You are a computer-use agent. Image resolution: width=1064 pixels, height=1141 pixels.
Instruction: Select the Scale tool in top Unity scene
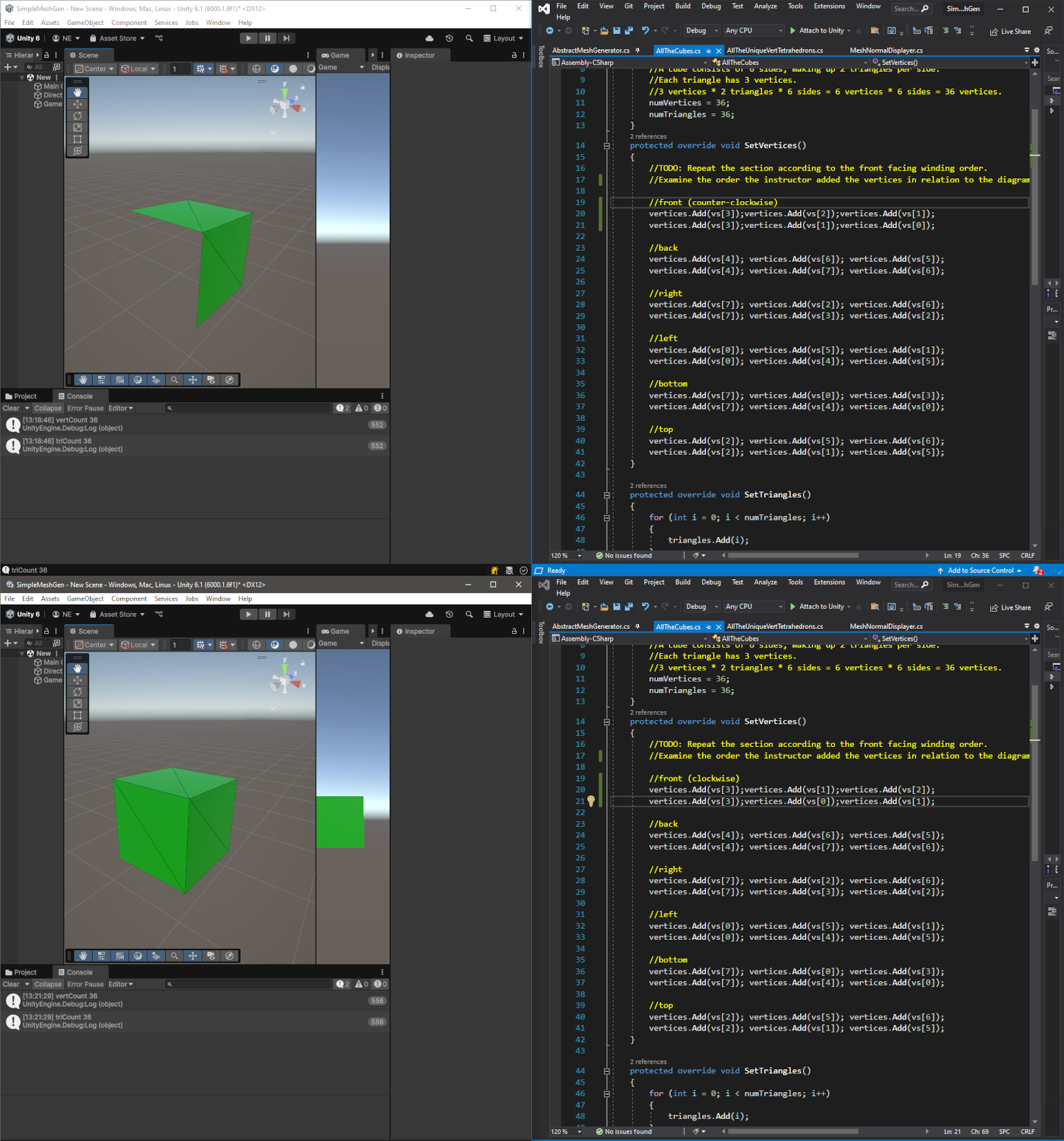pos(77,127)
